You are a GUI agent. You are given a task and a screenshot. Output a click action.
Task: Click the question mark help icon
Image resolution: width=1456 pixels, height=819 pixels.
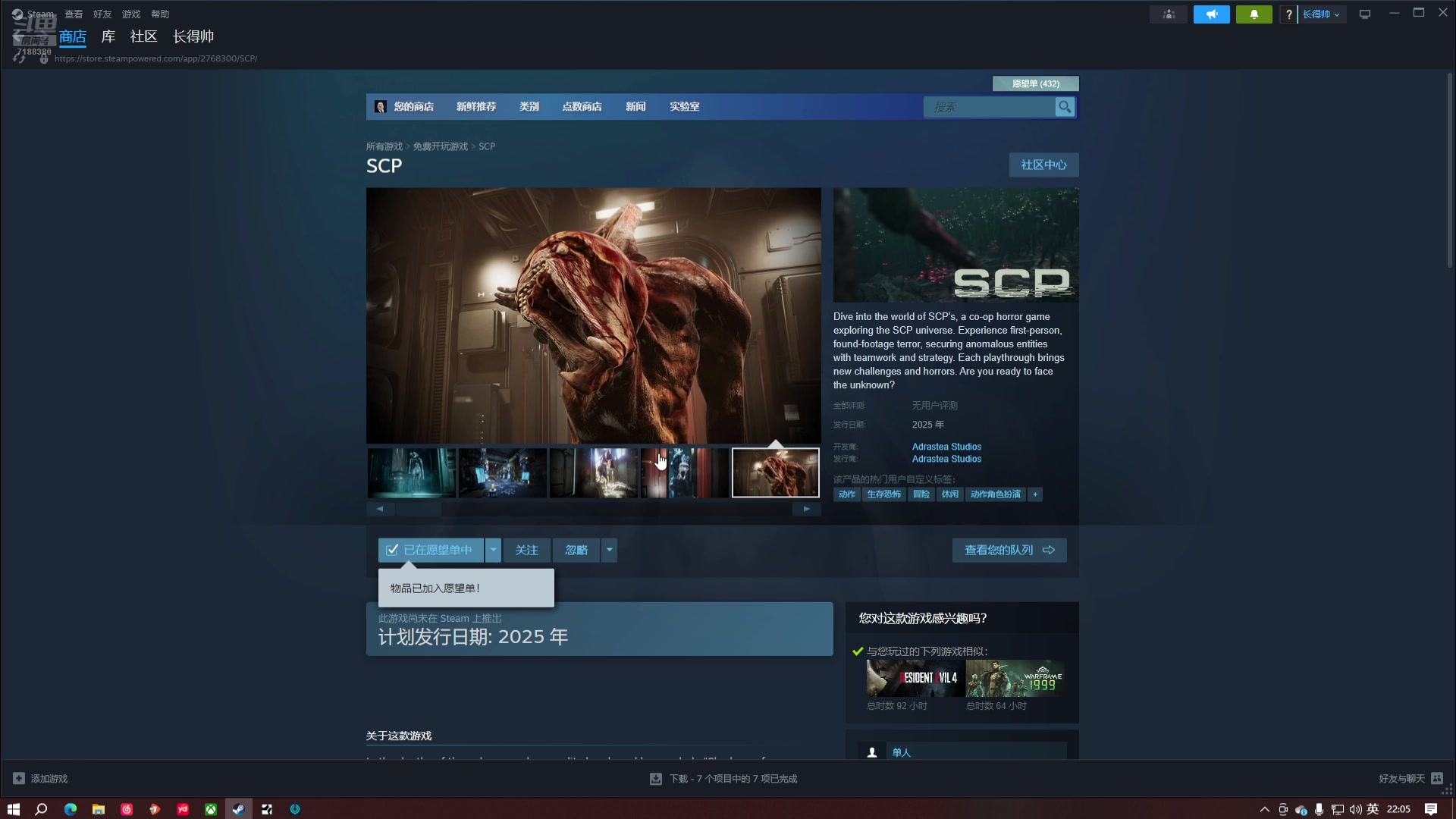point(1288,14)
